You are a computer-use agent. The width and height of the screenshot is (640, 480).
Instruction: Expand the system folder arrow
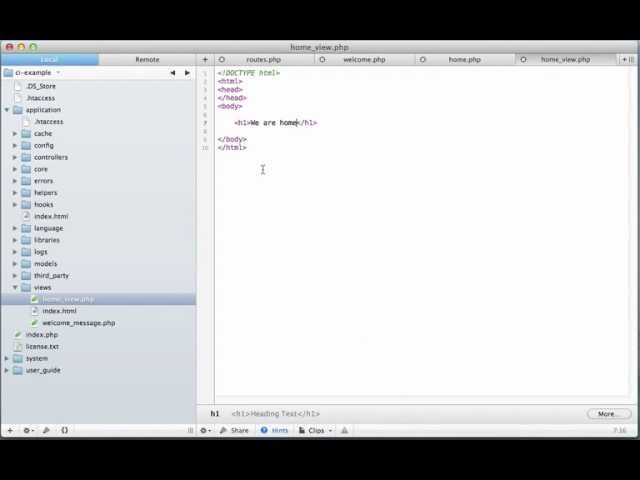point(7,358)
